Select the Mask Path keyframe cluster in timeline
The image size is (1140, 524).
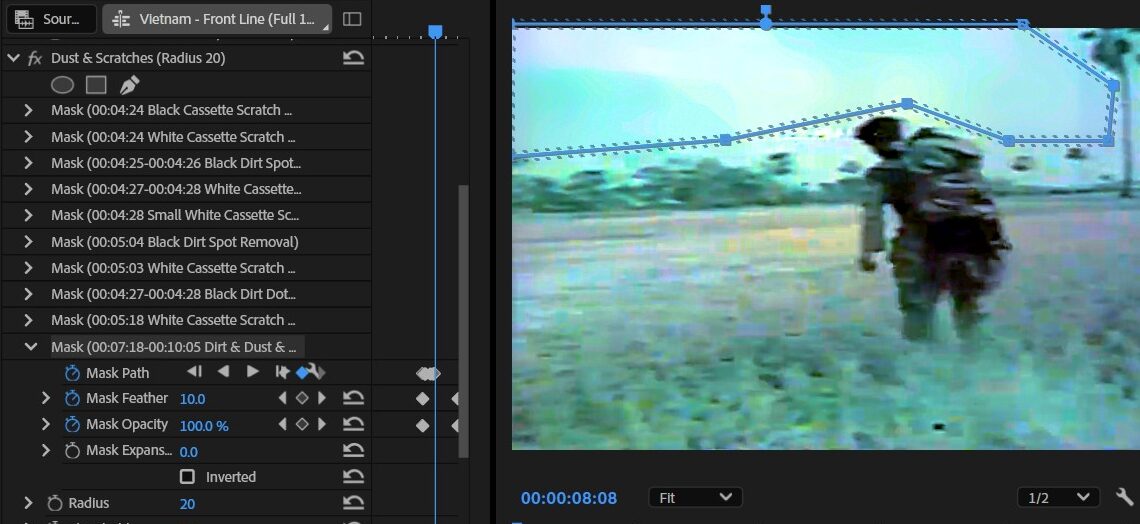[x=428, y=374]
